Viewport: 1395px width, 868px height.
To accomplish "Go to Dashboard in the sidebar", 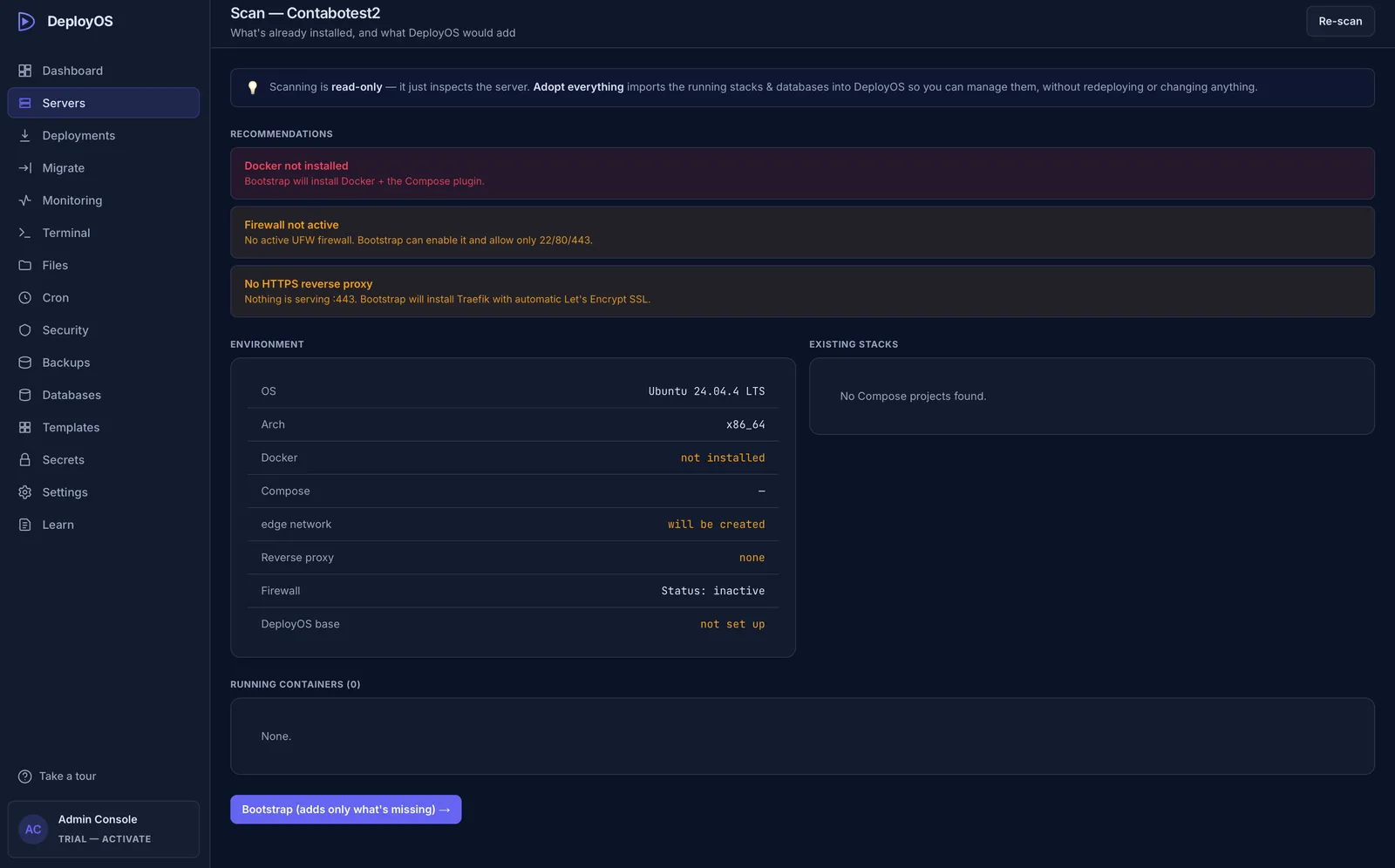I will pos(104,71).
